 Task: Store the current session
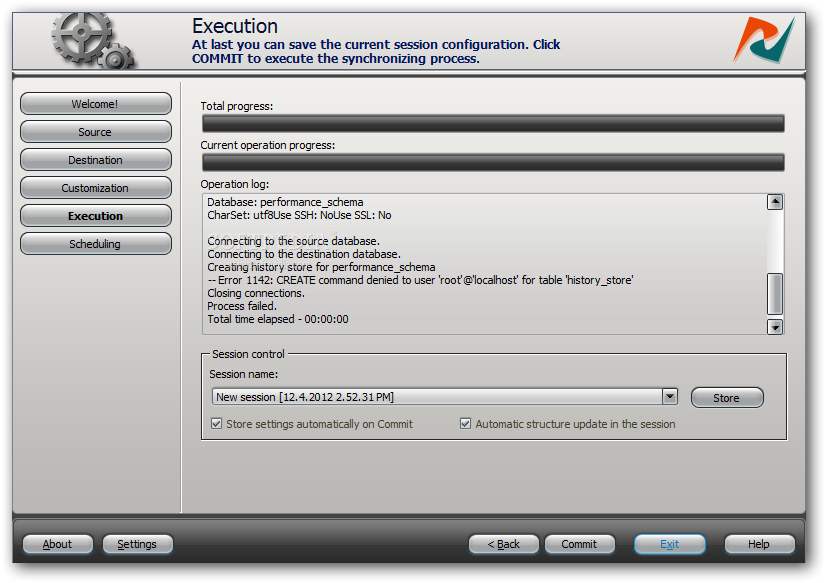click(727, 398)
